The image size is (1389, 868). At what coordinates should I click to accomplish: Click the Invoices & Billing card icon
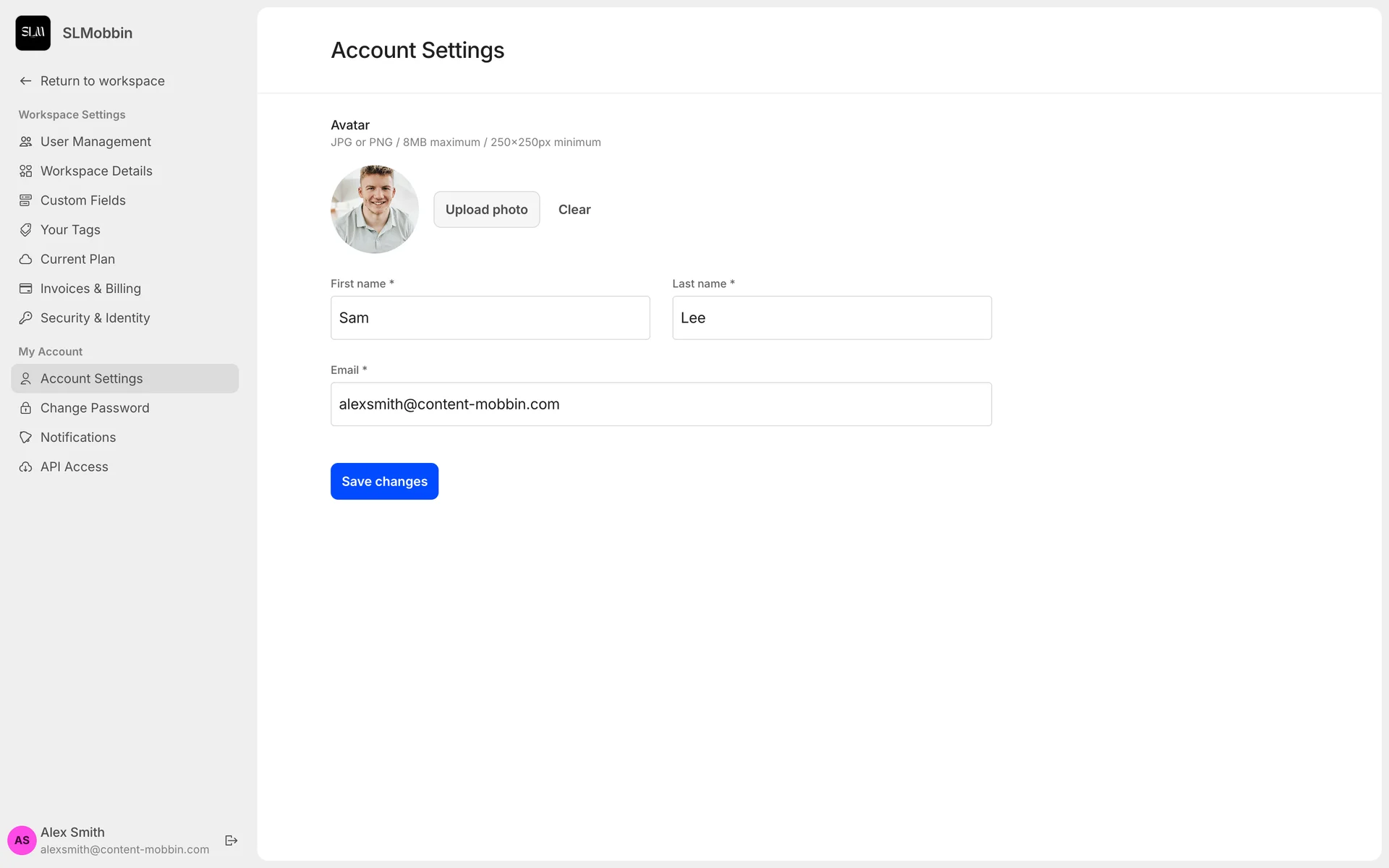(x=25, y=289)
